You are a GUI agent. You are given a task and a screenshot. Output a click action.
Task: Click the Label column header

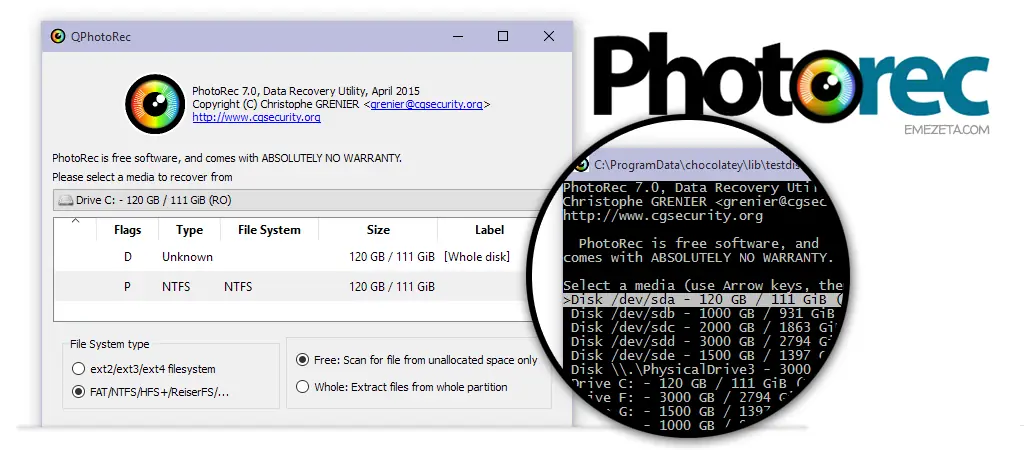pyautogui.click(x=489, y=230)
